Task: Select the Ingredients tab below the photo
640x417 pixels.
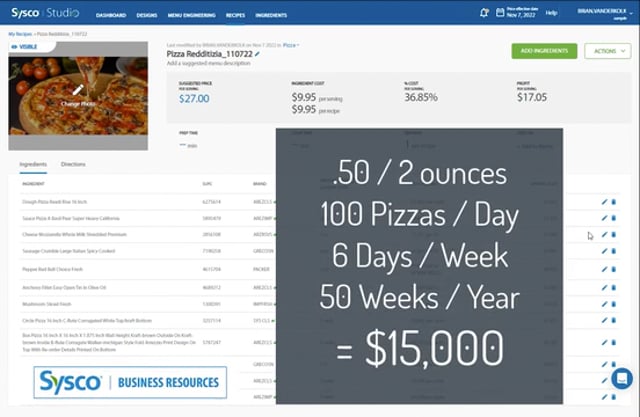Action: click(x=33, y=164)
